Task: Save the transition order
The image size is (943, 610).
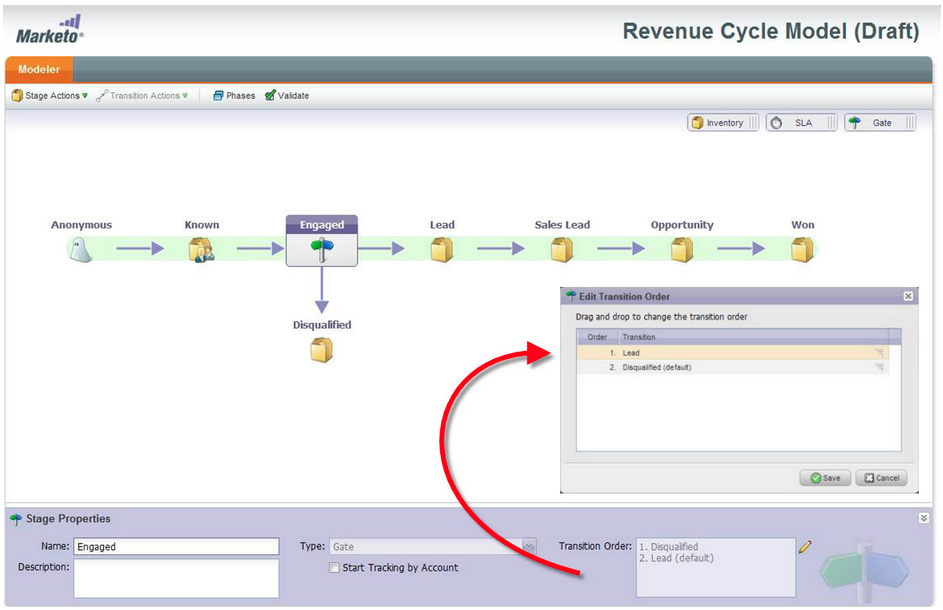Action: point(825,478)
